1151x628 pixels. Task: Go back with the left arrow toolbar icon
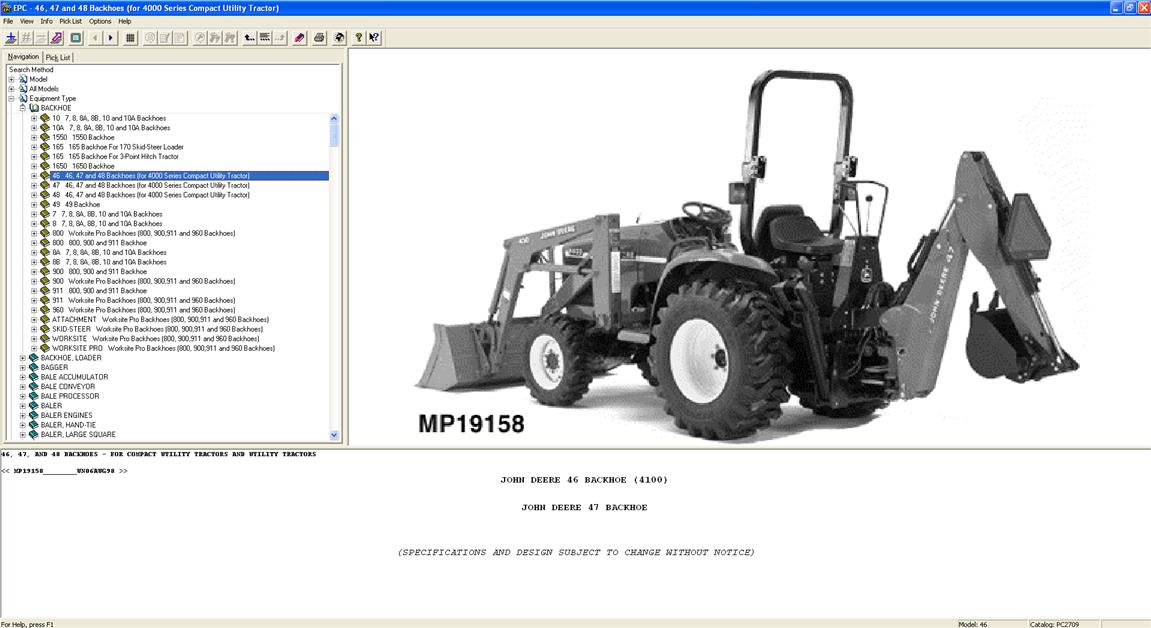95,37
